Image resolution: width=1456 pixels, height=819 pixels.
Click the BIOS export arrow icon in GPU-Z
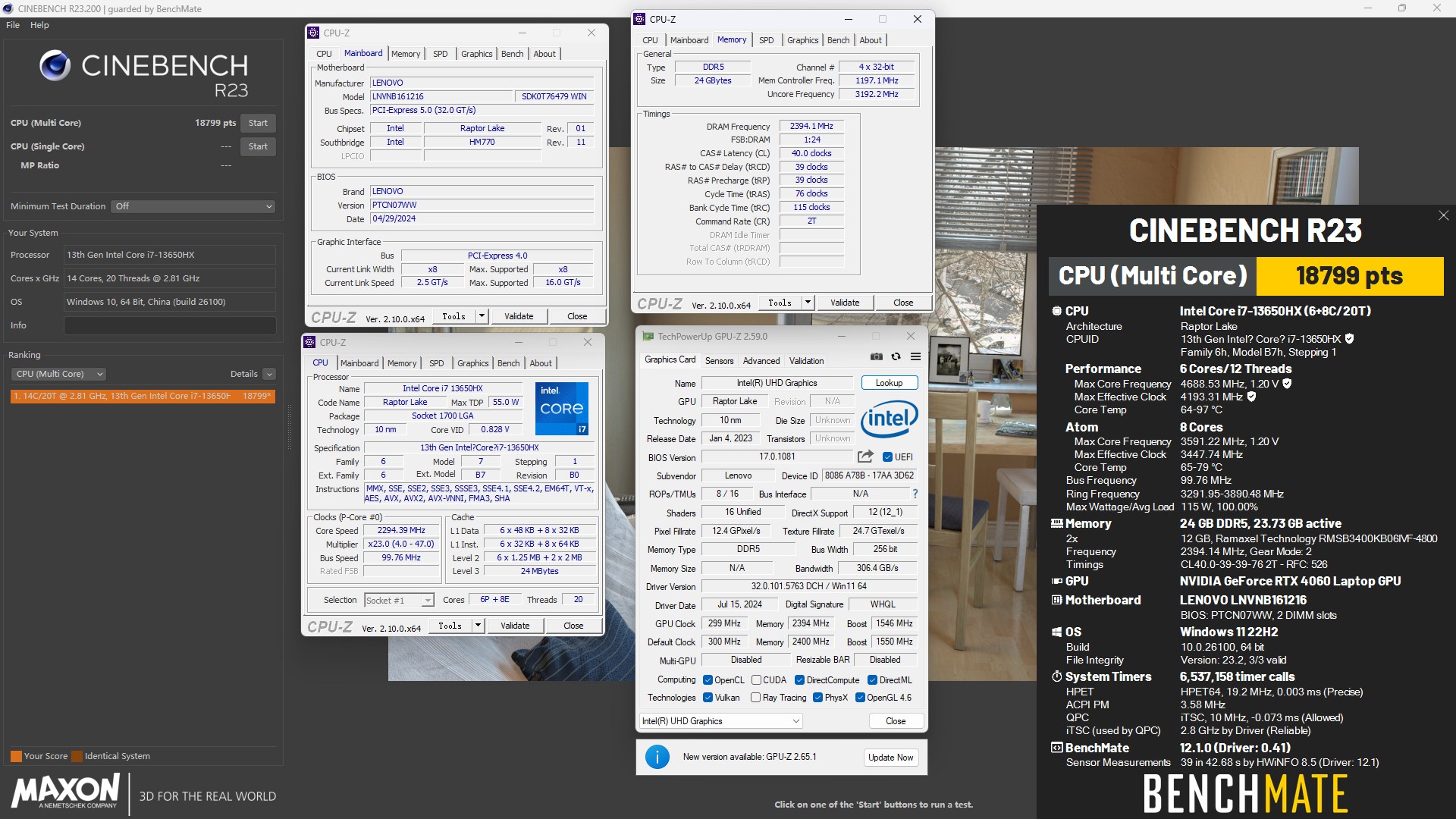[865, 457]
